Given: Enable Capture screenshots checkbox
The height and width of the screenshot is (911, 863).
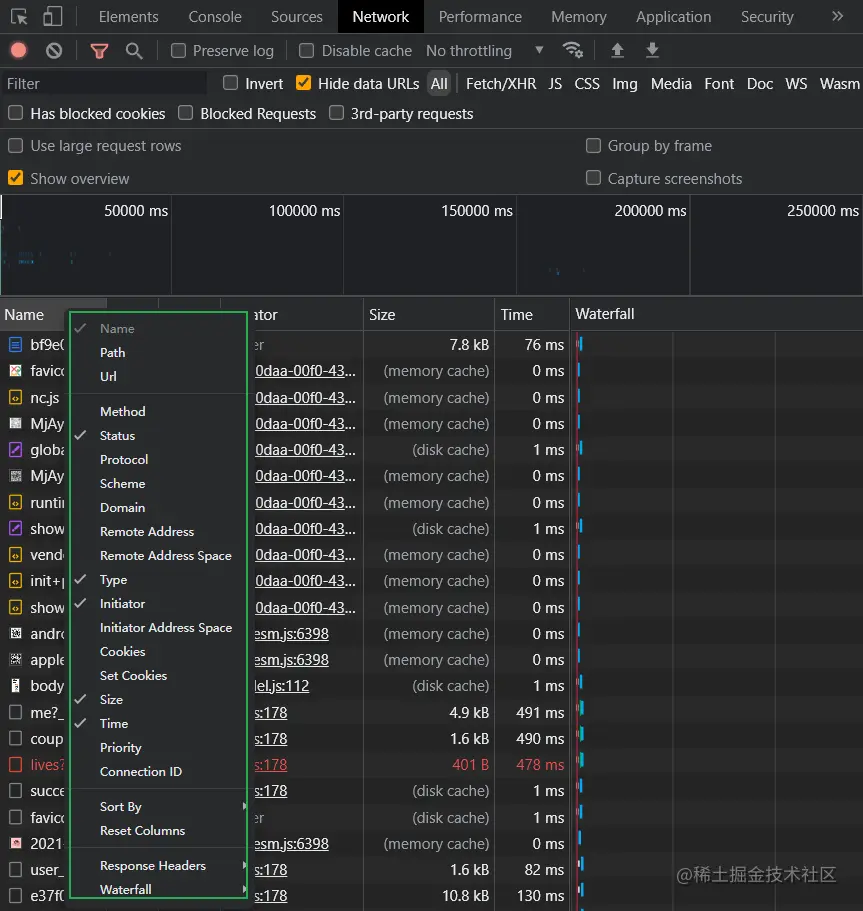Looking at the screenshot, I should tap(594, 179).
